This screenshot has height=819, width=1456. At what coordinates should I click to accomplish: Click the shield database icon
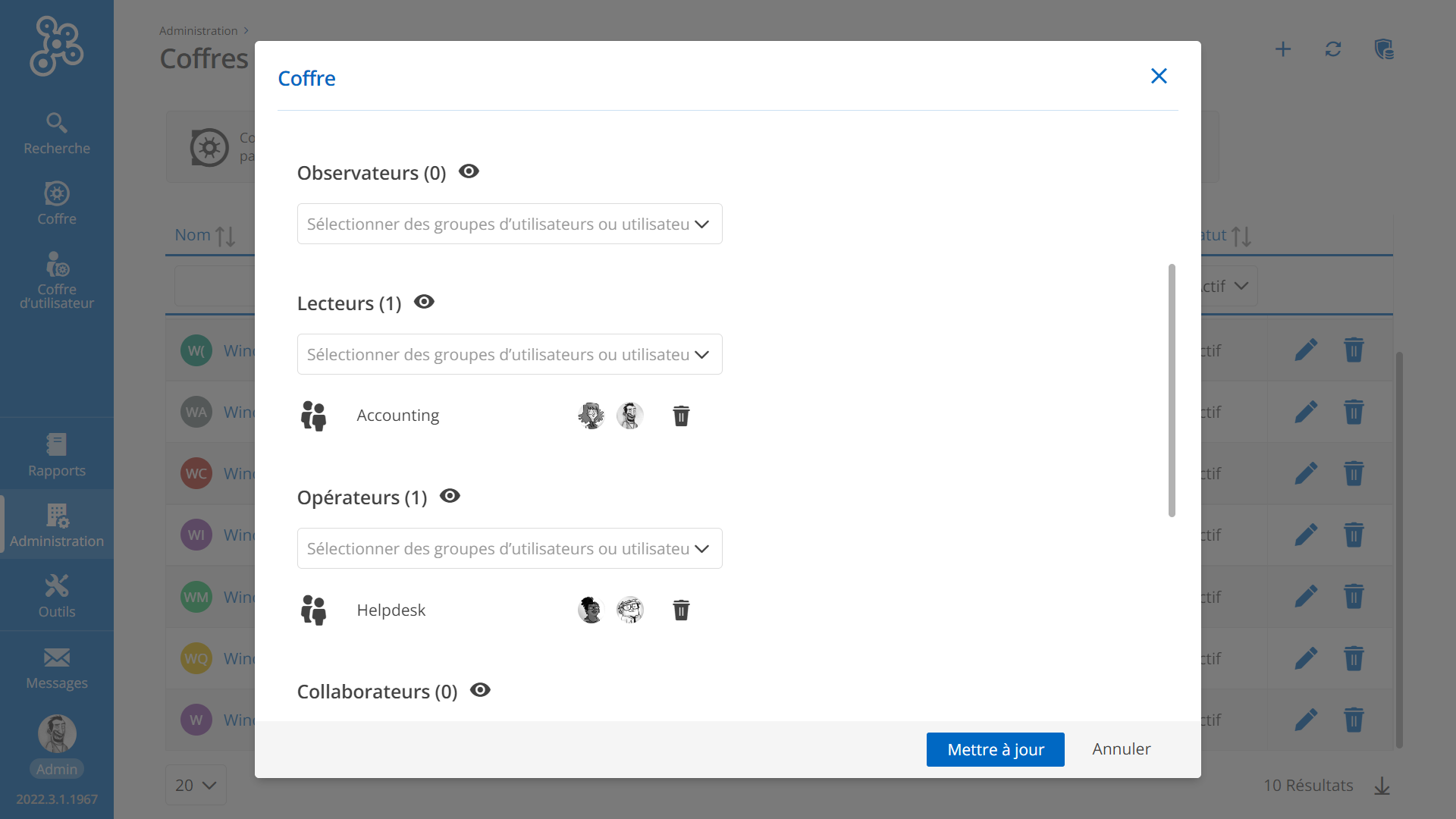pos(1384,49)
